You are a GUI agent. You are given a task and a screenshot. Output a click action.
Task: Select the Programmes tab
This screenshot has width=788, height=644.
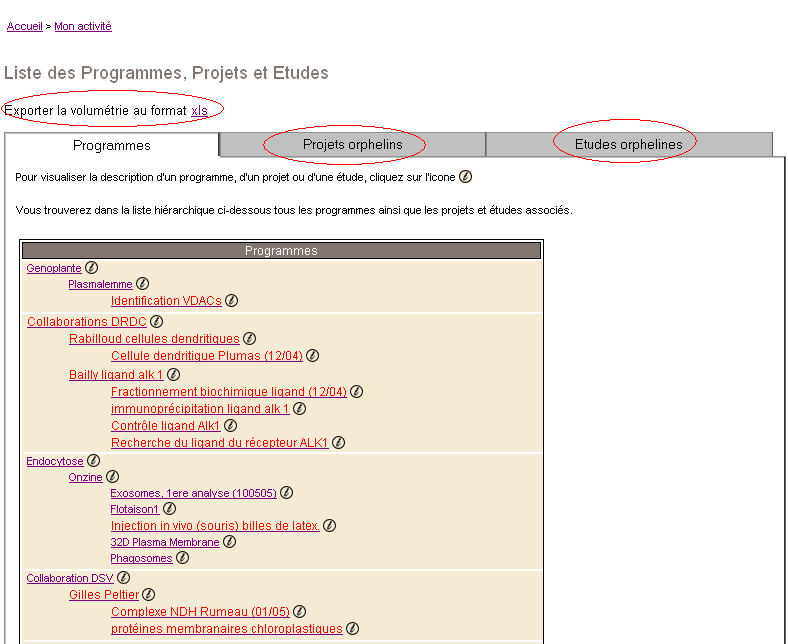point(112,146)
